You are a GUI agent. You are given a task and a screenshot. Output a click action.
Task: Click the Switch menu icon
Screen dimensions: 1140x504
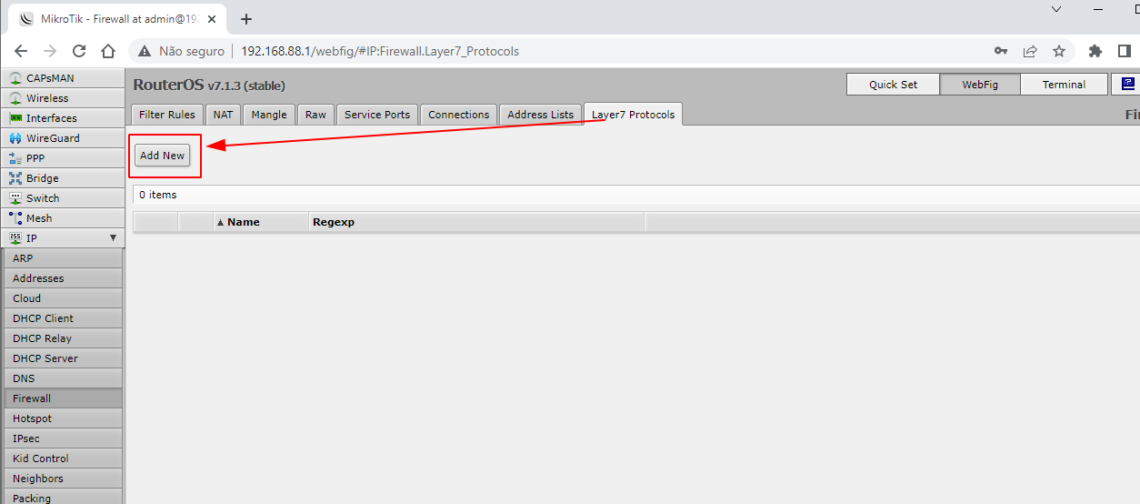click(15, 198)
